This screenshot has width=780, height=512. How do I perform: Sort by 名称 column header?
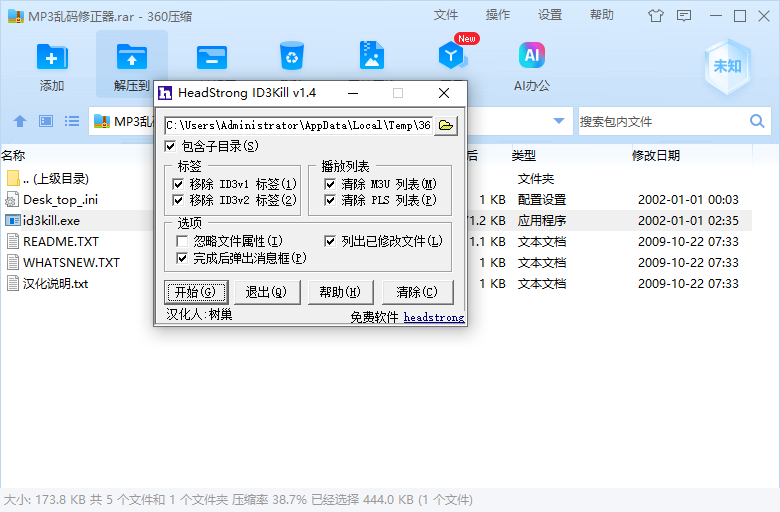tap(13, 156)
